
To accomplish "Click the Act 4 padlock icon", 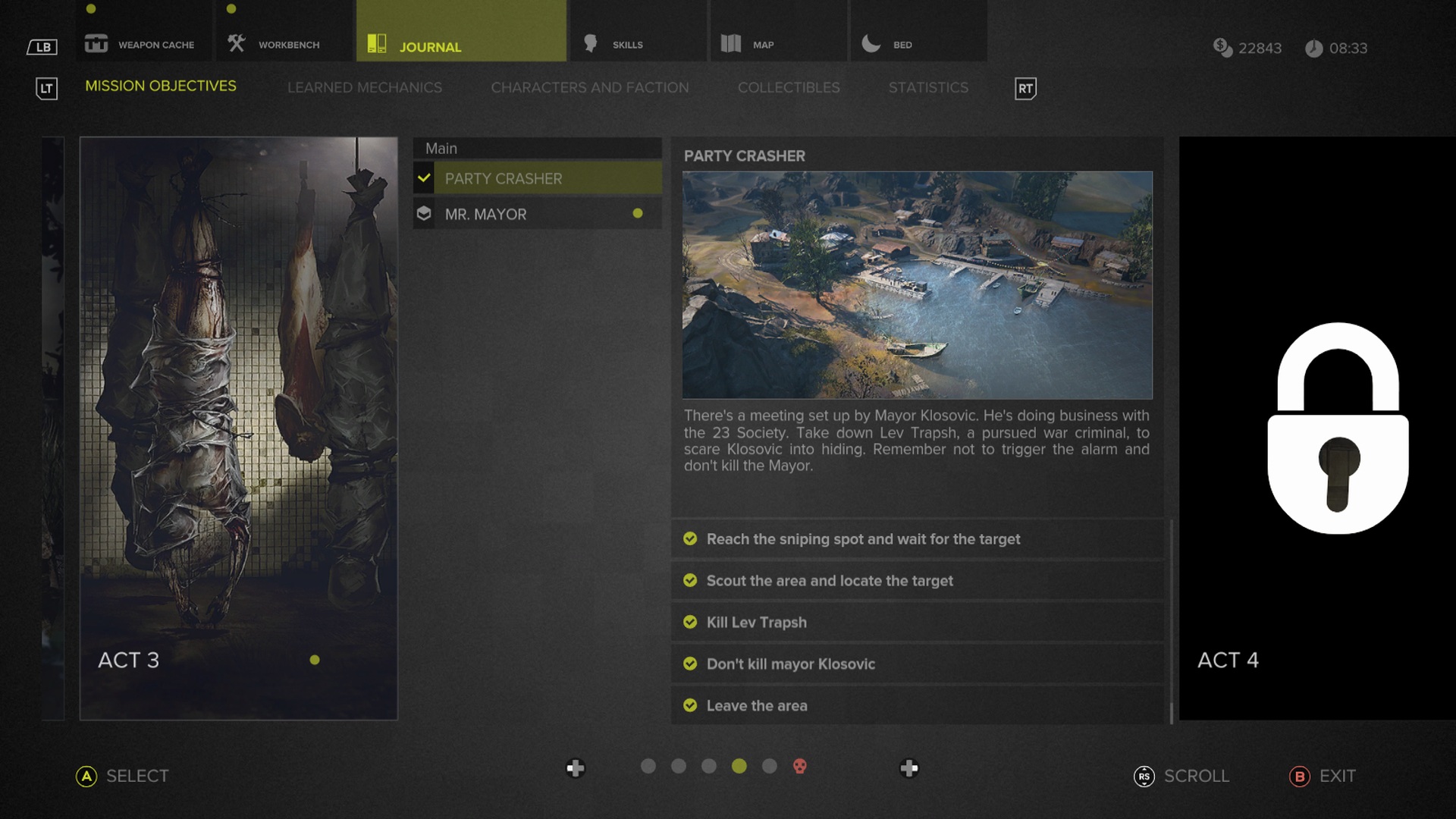I will 1338,428.
